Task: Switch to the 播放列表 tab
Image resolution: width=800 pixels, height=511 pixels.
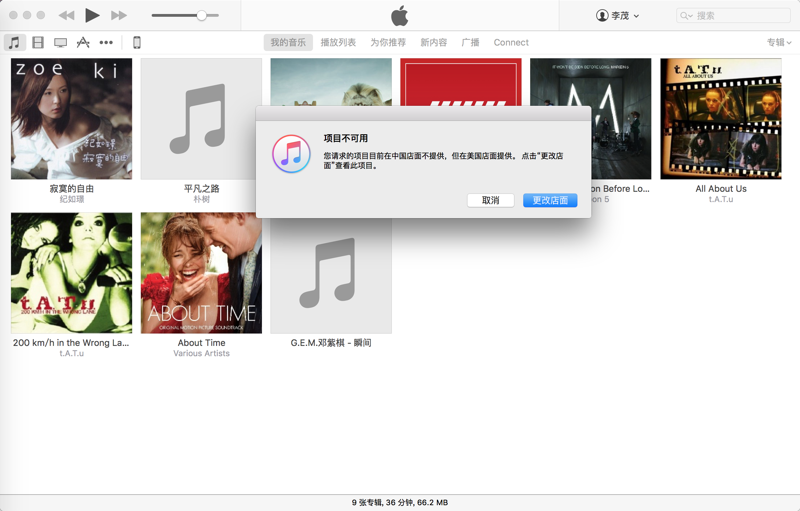Action: (x=338, y=42)
